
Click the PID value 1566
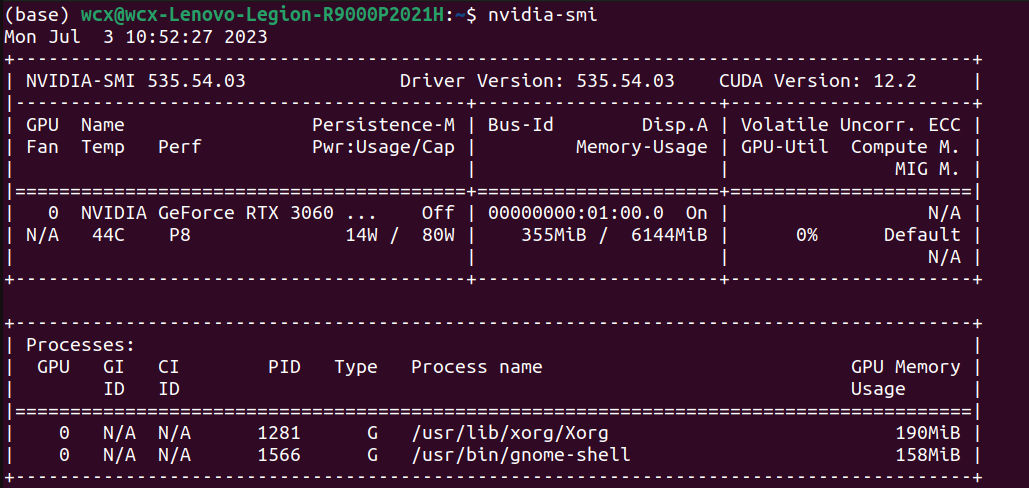tap(279, 455)
